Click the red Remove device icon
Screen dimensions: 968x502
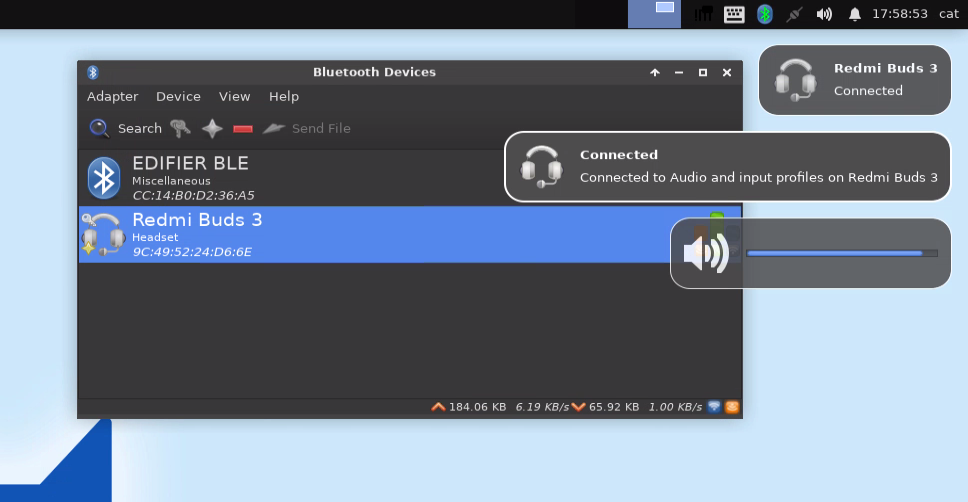coord(243,128)
